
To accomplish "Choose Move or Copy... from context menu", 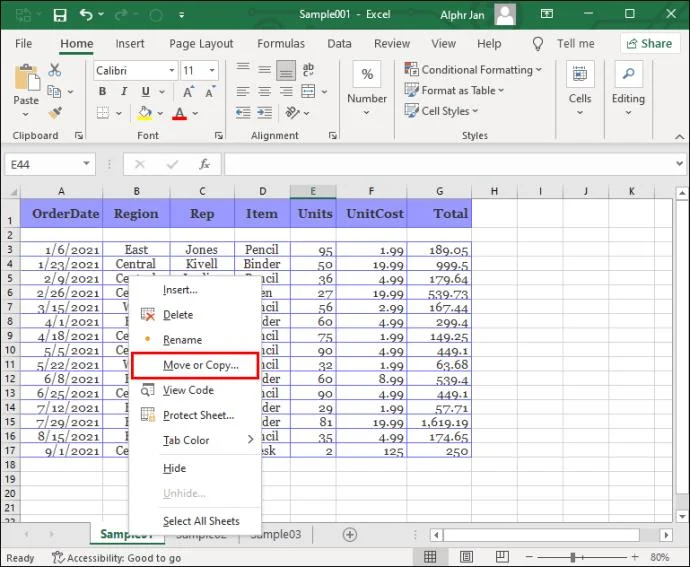I will 195,365.
